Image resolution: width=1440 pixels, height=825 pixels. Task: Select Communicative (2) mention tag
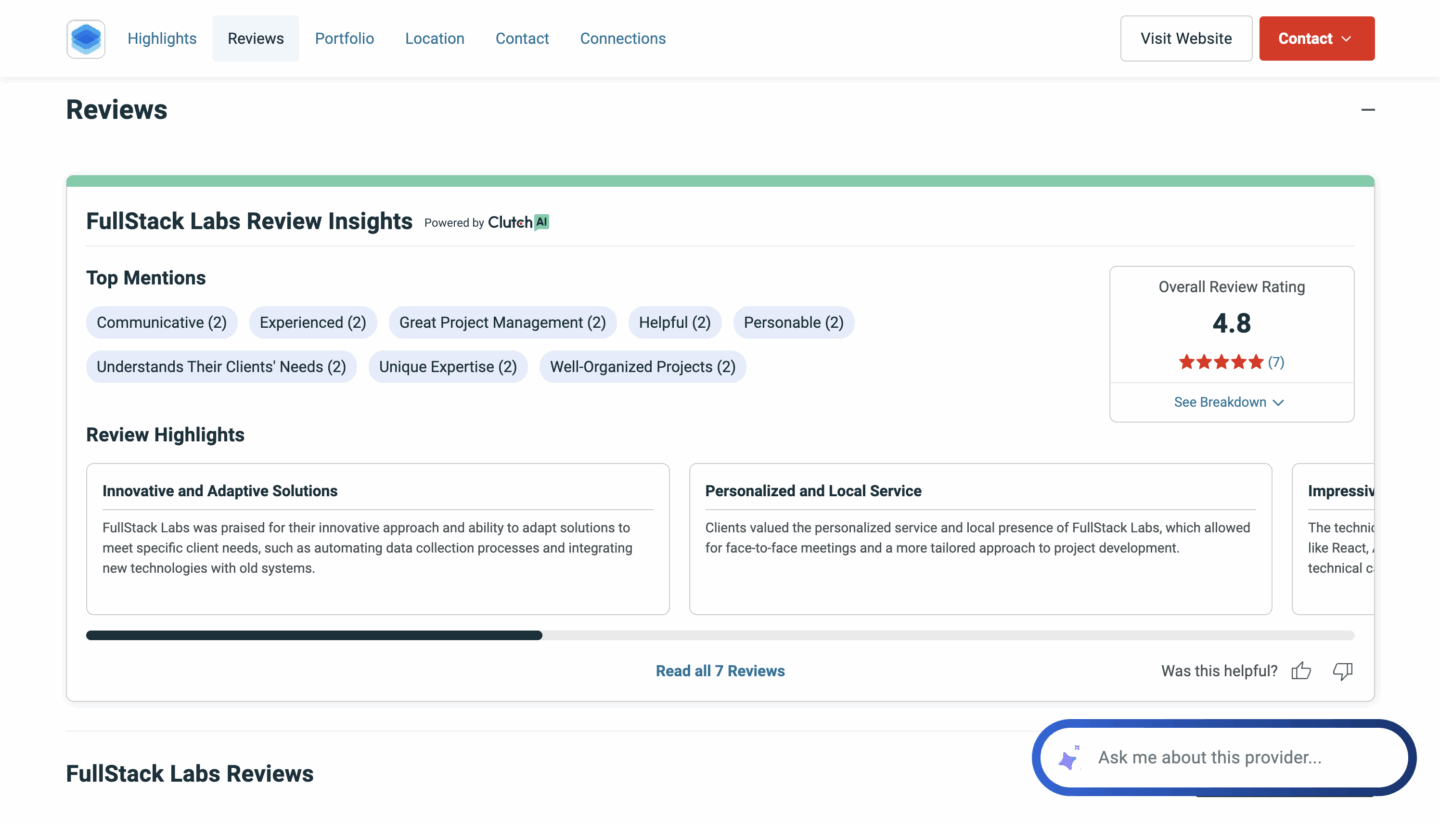point(162,322)
